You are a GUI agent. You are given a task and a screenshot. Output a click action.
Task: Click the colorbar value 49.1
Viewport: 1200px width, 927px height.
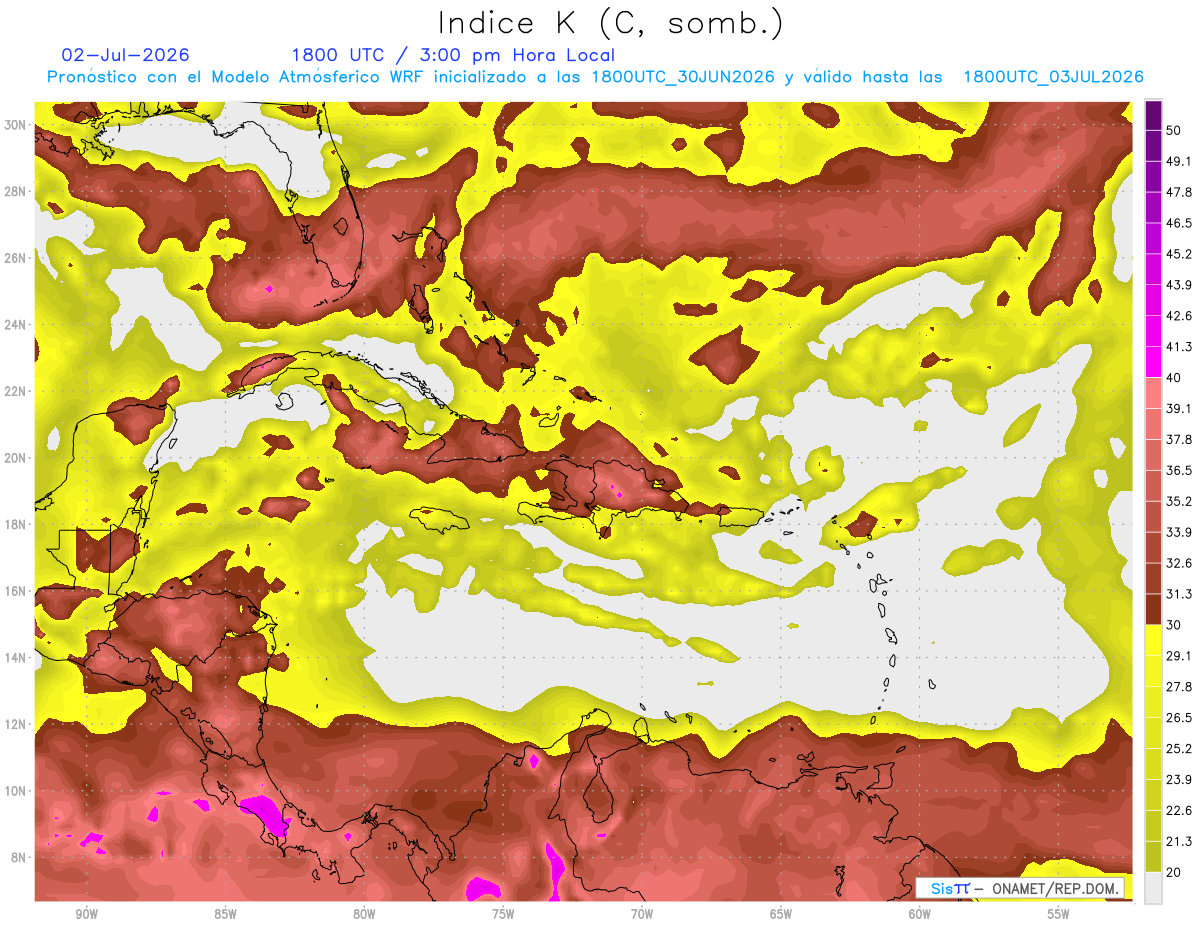pos(1179,161)
